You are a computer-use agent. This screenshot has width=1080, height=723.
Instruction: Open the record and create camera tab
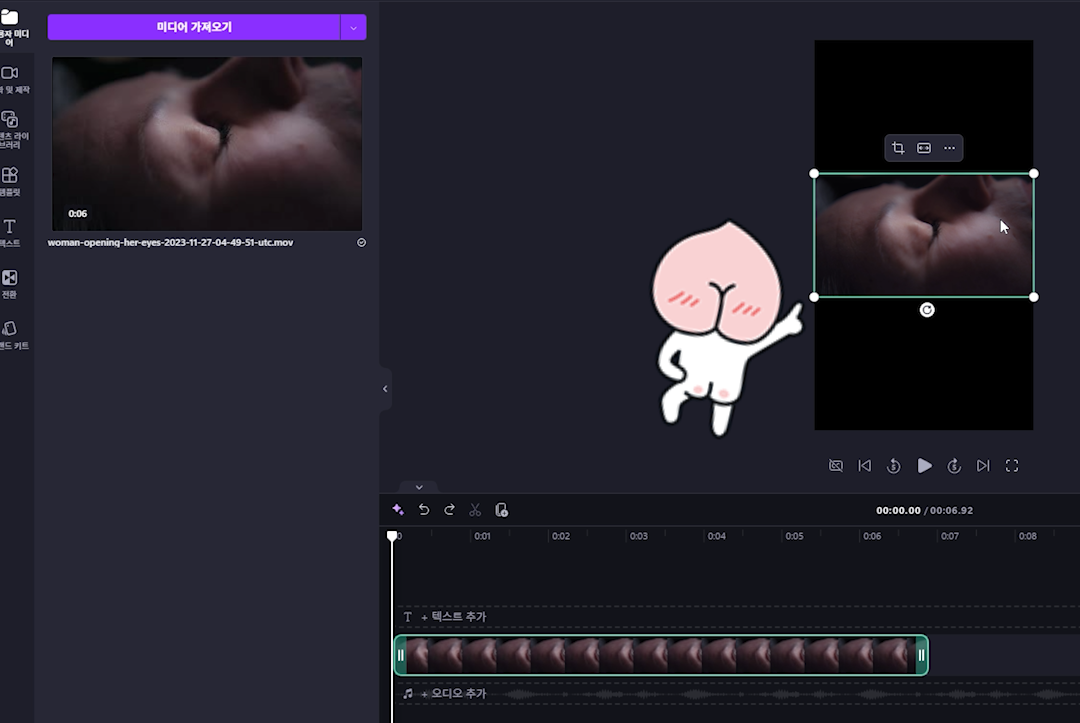click(12, 79)
